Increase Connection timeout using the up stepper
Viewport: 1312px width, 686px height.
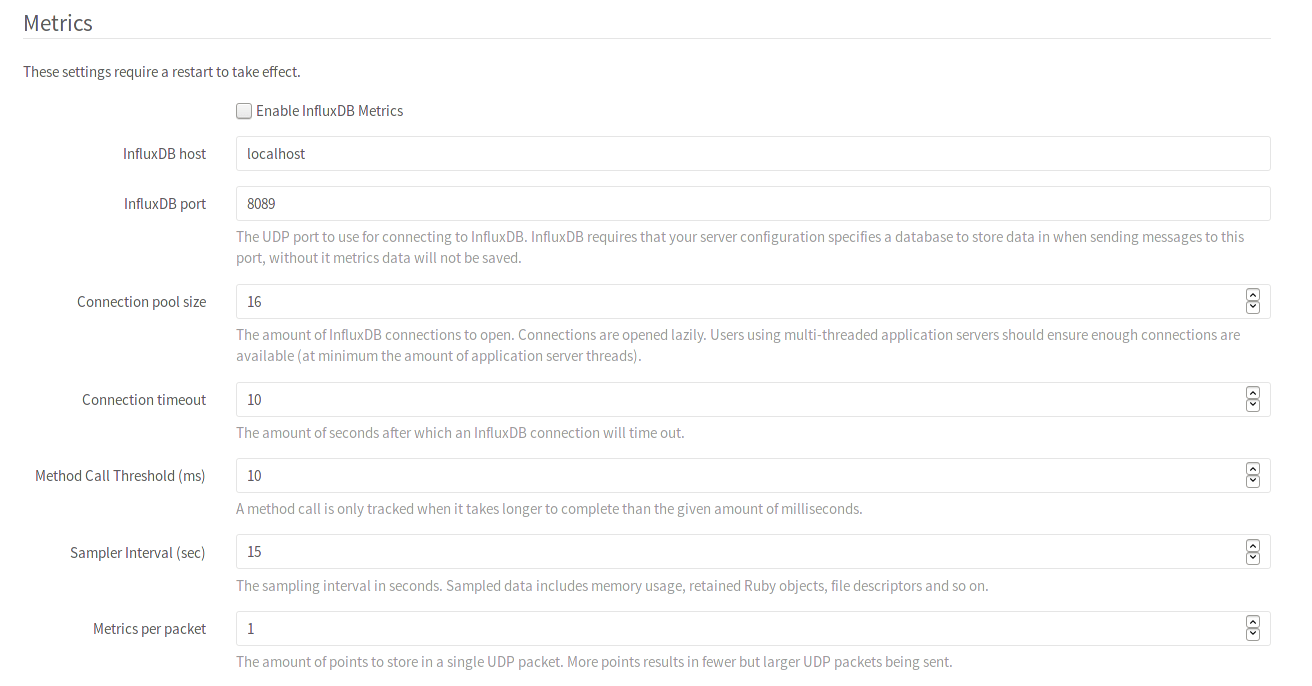[1252, 394]
